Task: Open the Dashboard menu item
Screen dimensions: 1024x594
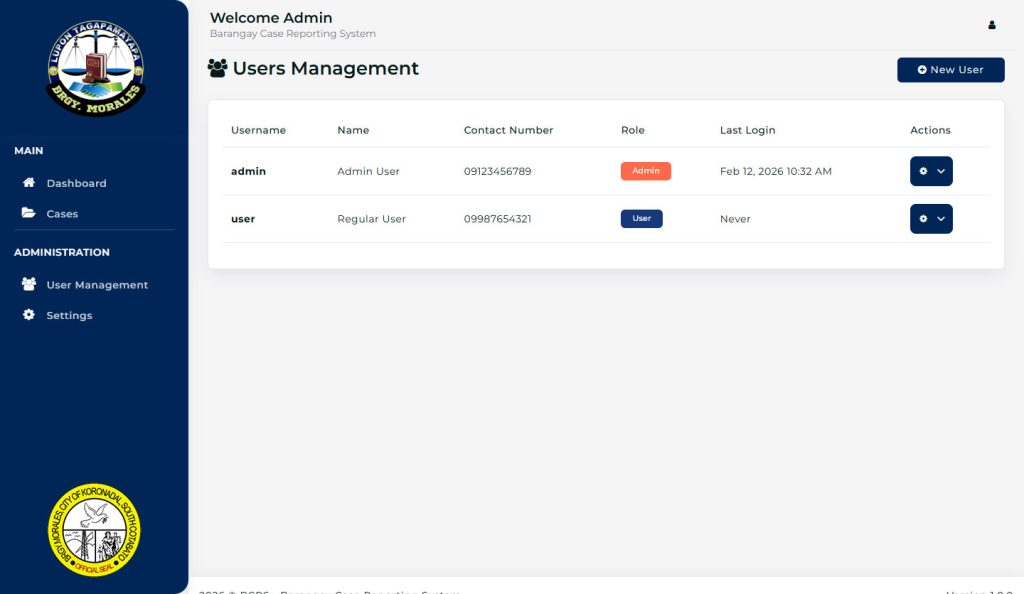Action: [76, 184]
